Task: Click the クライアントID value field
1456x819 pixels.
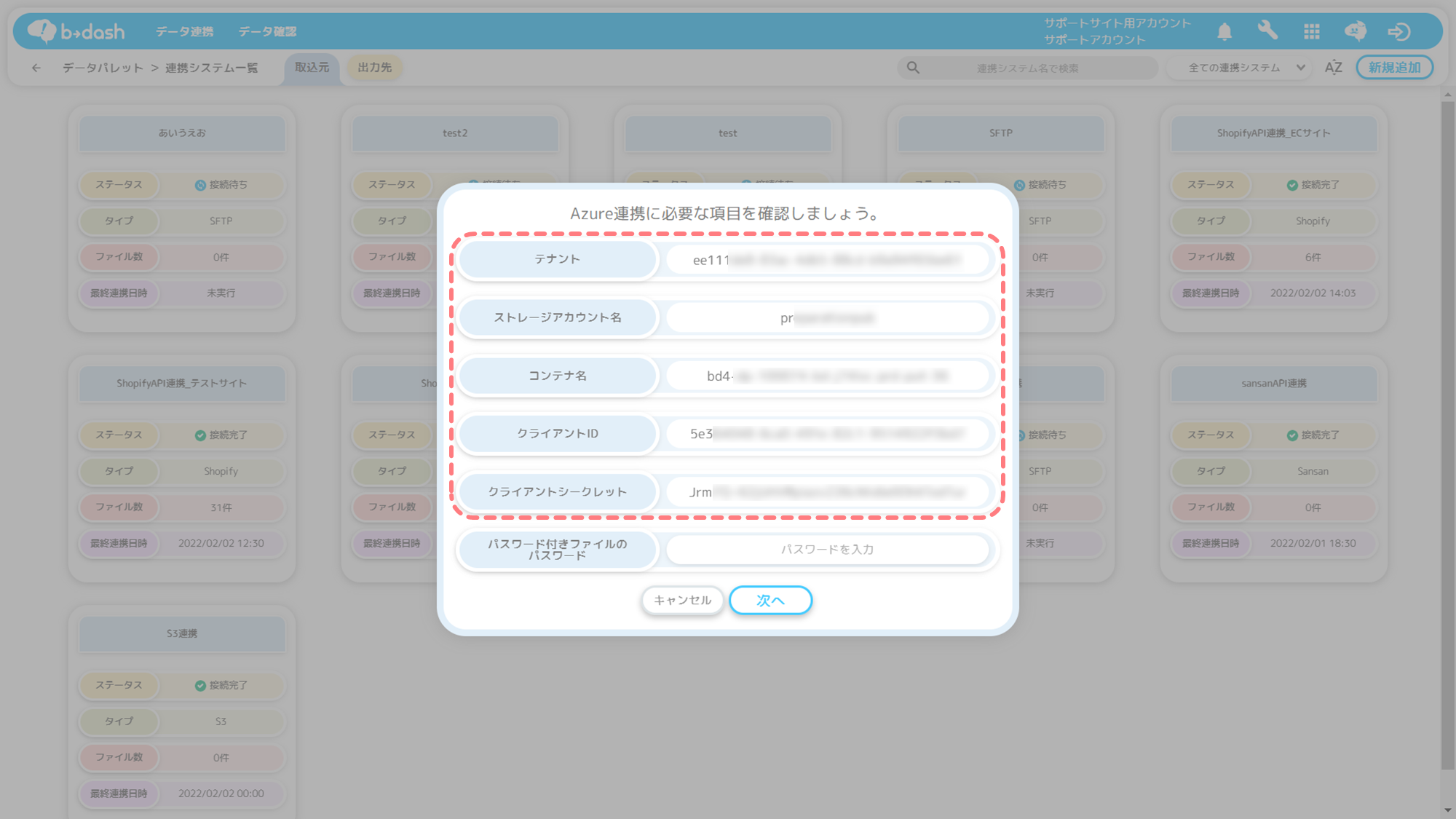Action: coord(827,434)
